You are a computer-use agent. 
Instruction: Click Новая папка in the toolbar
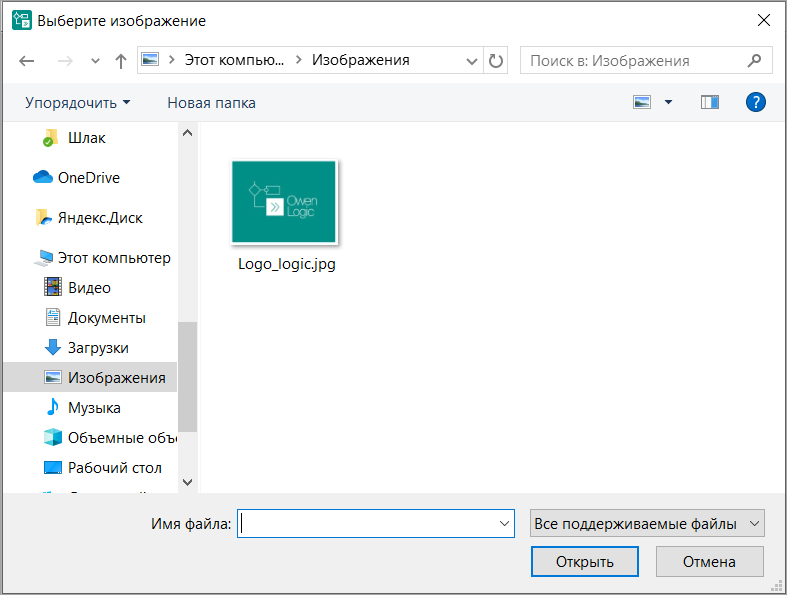coord(211,102)
